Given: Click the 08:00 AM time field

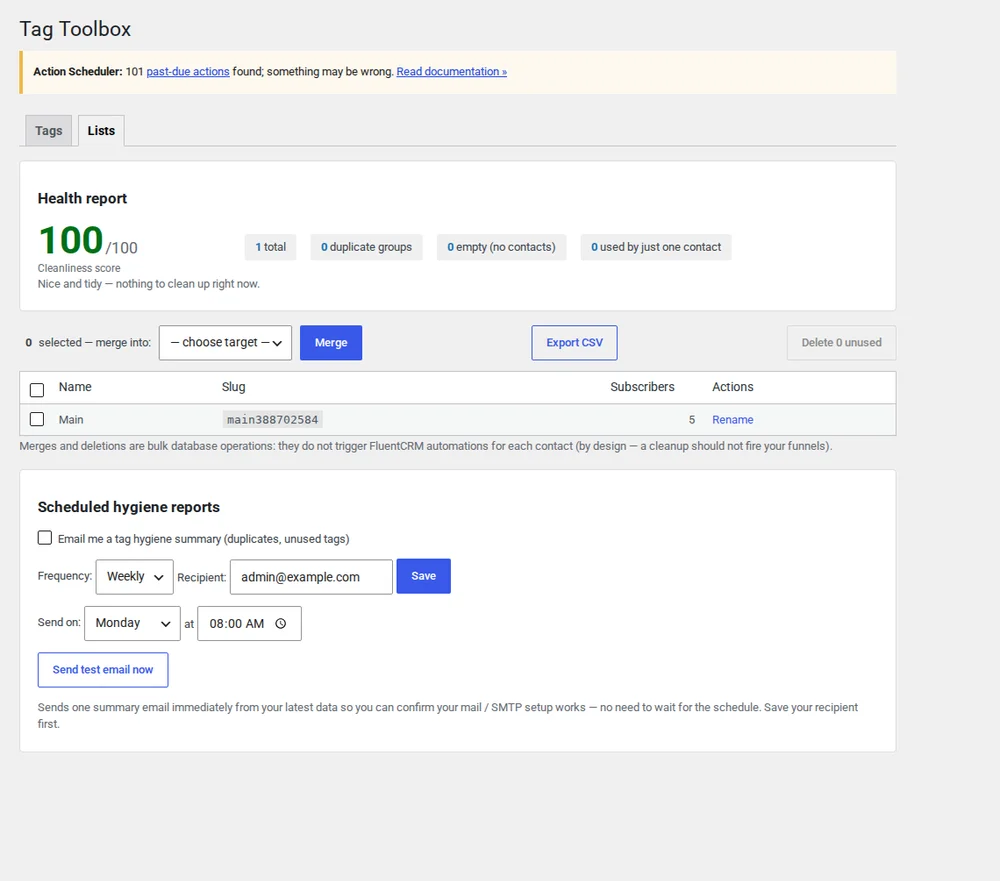Looking at the screenshot, I should (249, 623).
